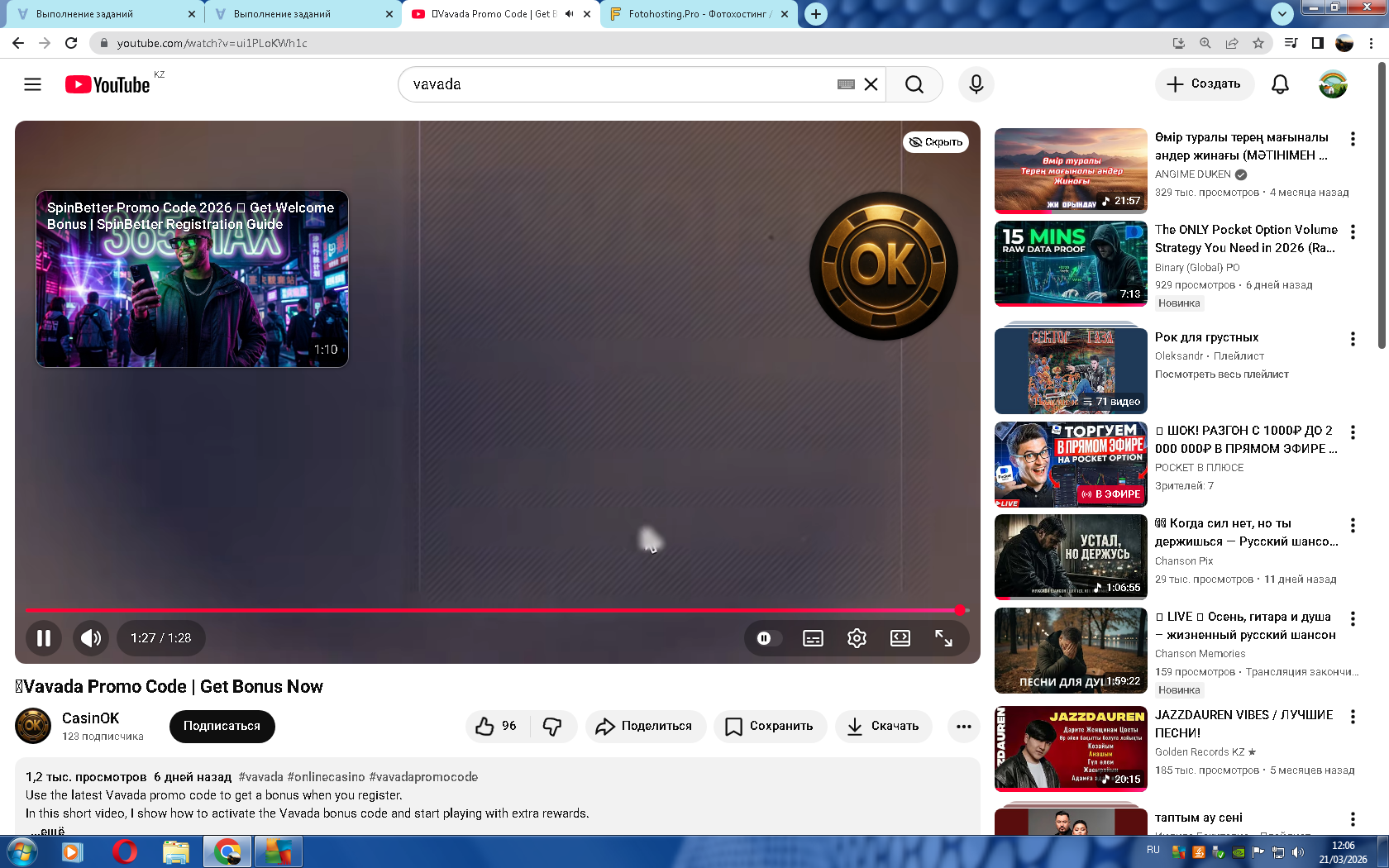Screen dimensions: 1389x868
Task: Open the YouTube guide hamburger menu
Action: tap(32, 84)
